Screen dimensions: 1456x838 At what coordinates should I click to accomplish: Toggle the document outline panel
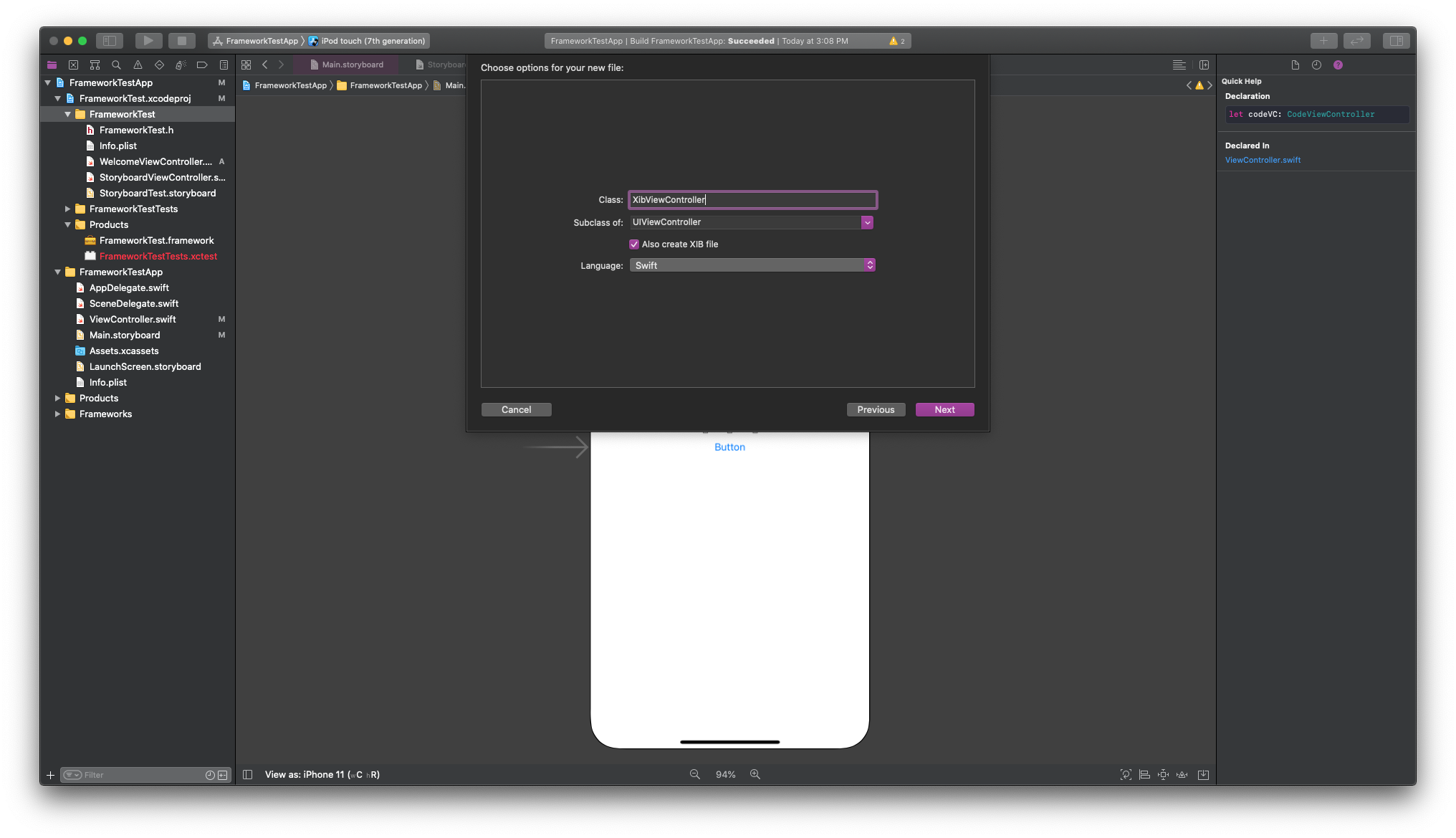coord(247,774)
